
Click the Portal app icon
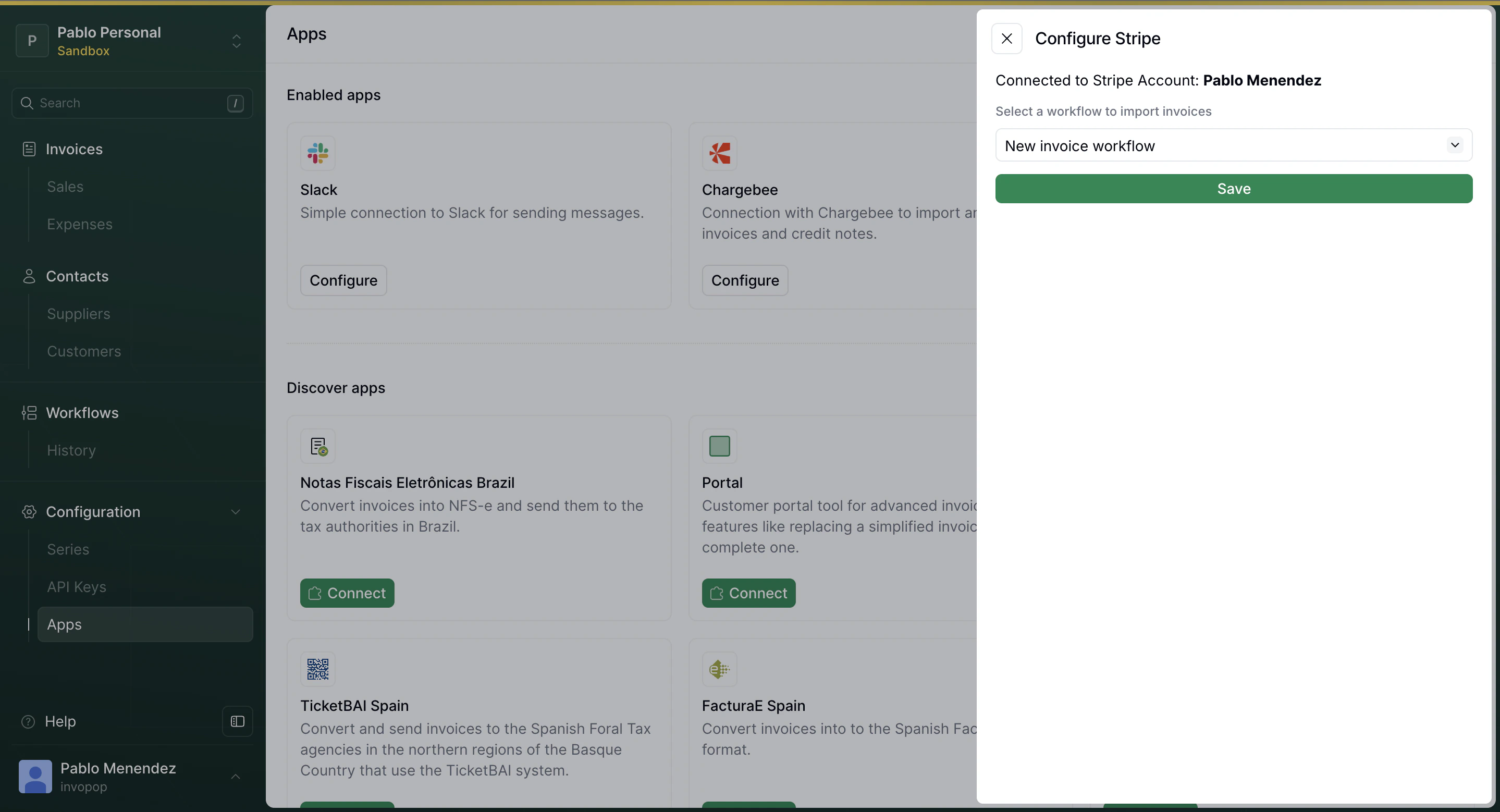pos(719,446)
